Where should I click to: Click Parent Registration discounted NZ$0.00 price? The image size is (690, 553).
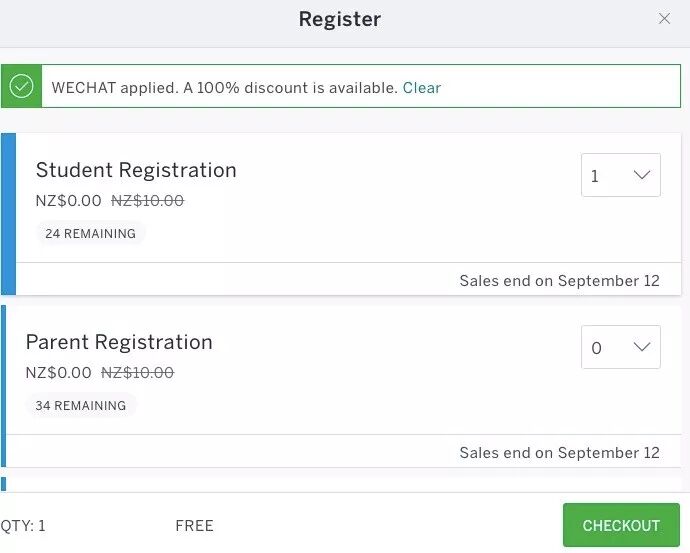pos(59,373)
